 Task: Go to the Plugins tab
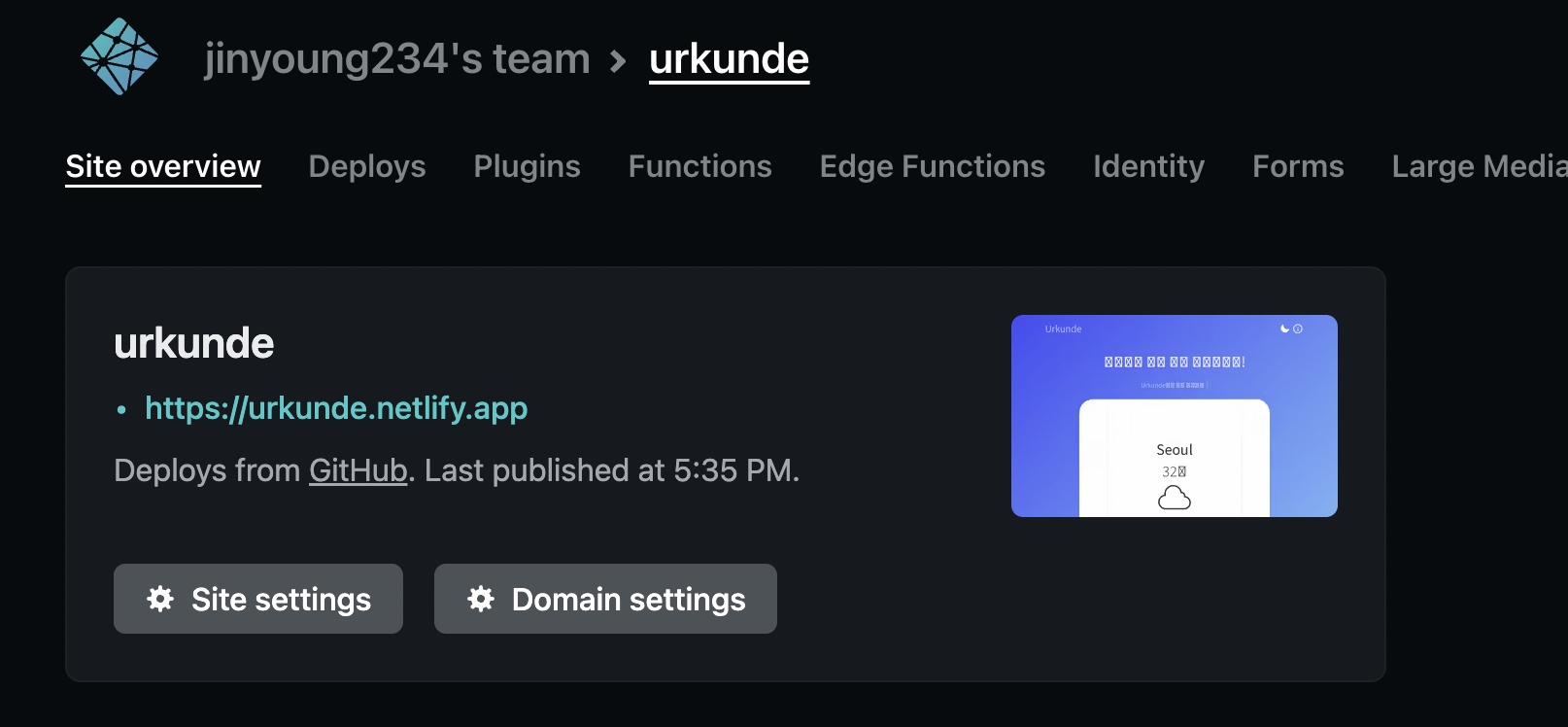pos(527,166)
